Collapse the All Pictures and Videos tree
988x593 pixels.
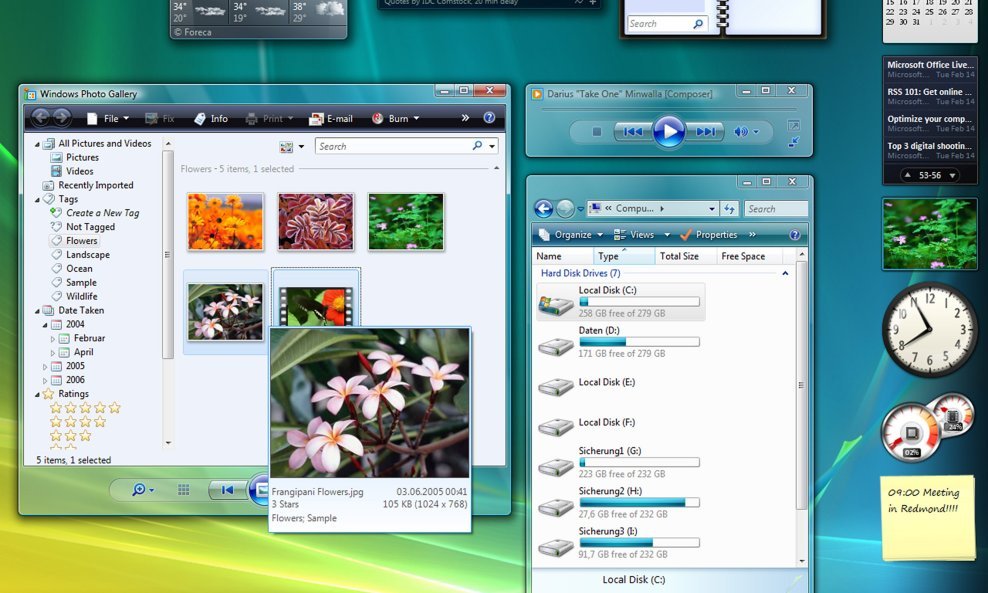[37, 144]
